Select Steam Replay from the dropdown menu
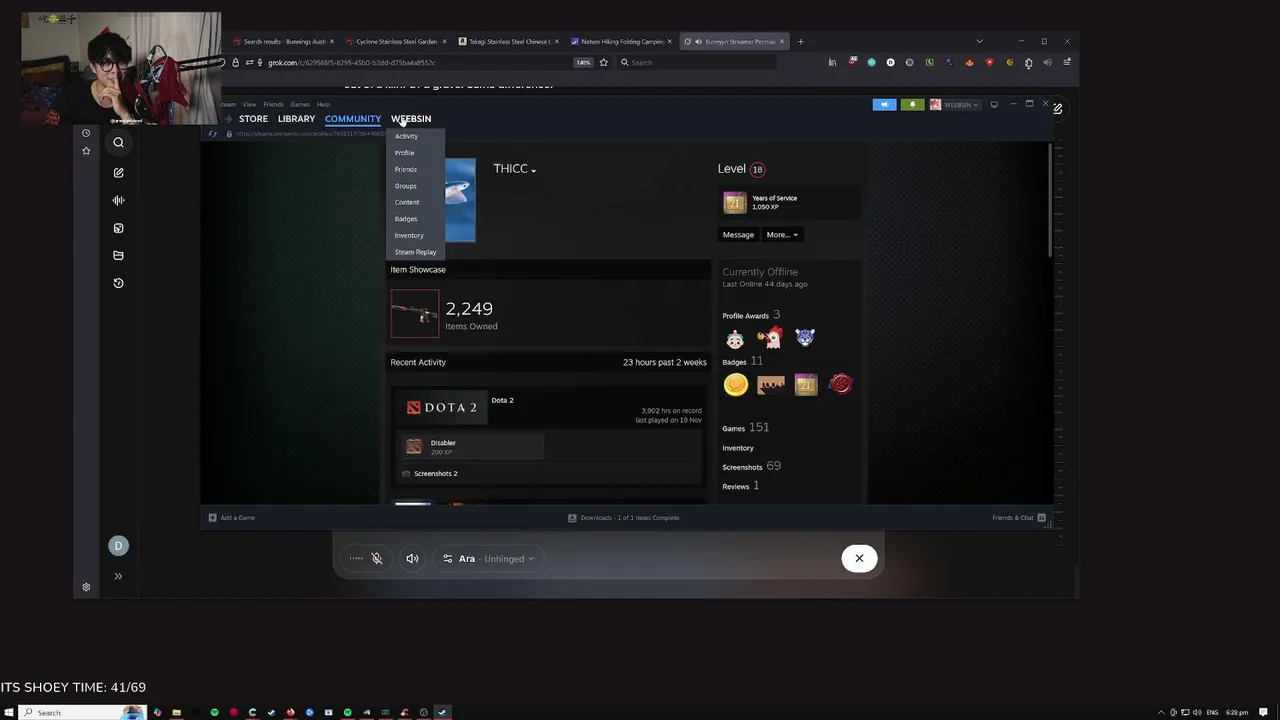 pyautogui.click(x=415, y=252)
